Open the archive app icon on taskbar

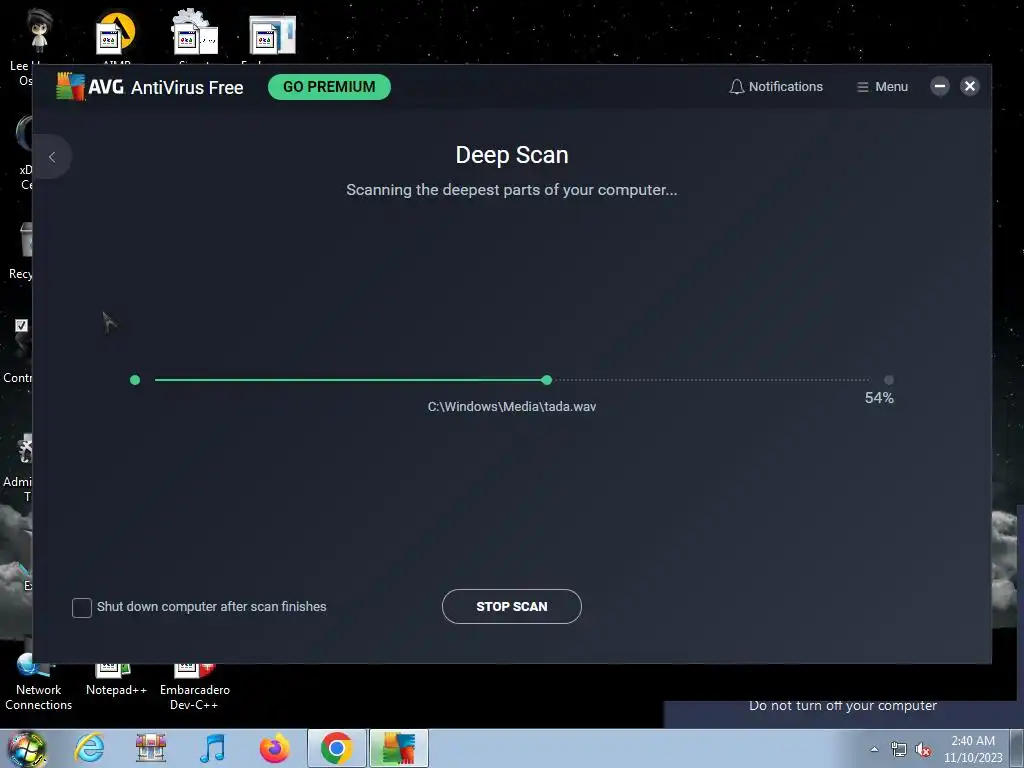pyautogui.click(x=151, y=748)
